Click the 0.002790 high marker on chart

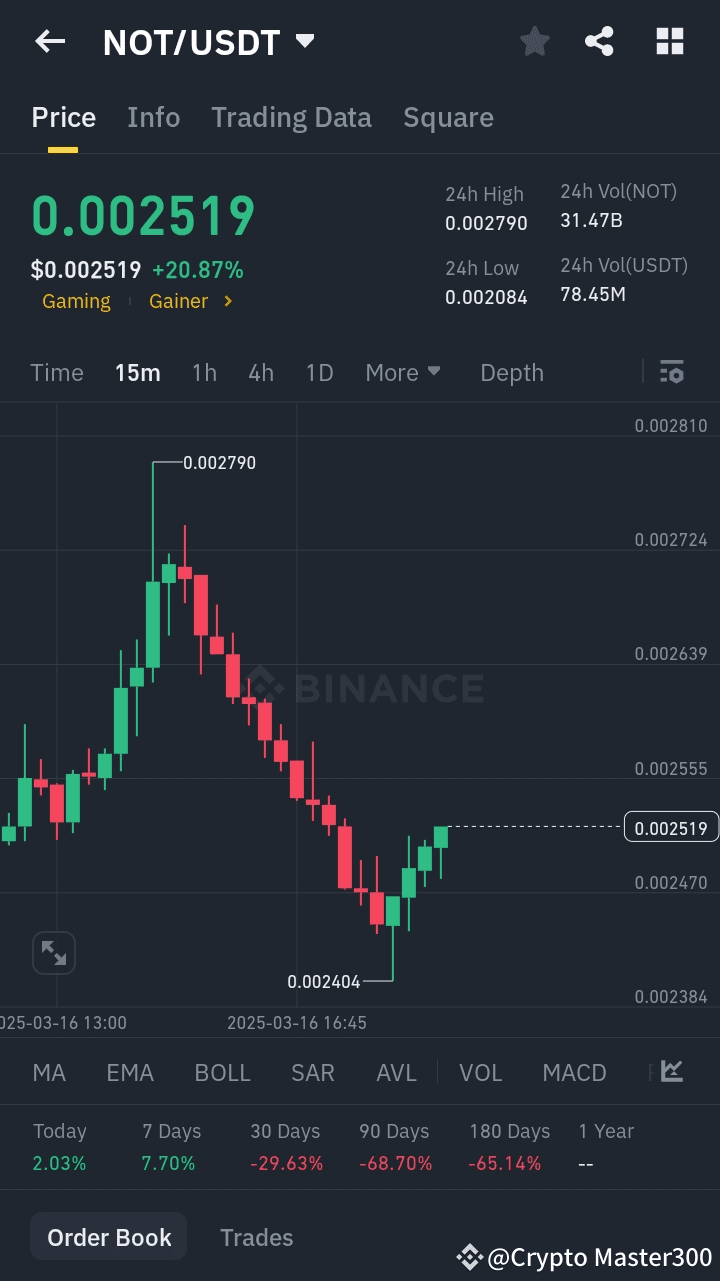tap(219, 463)
